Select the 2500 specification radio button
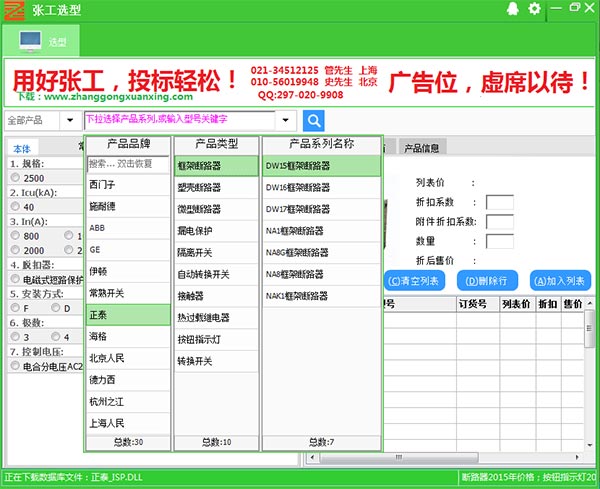Screen dimensions: 600x489 point(15,178)
